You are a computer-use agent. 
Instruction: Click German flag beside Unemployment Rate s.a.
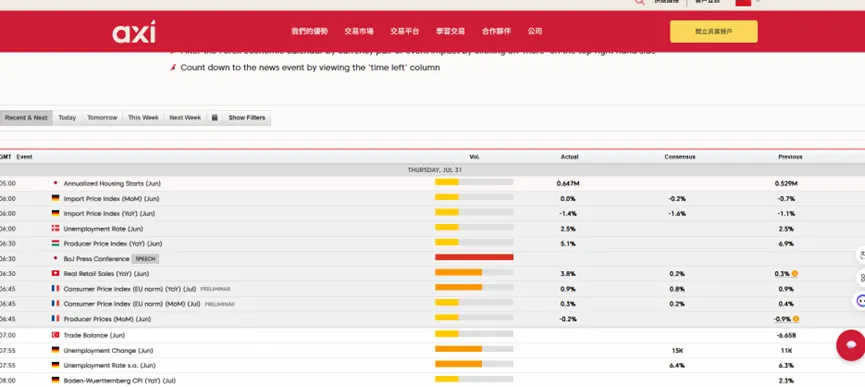pyautogui.click(x=55, y=365)
